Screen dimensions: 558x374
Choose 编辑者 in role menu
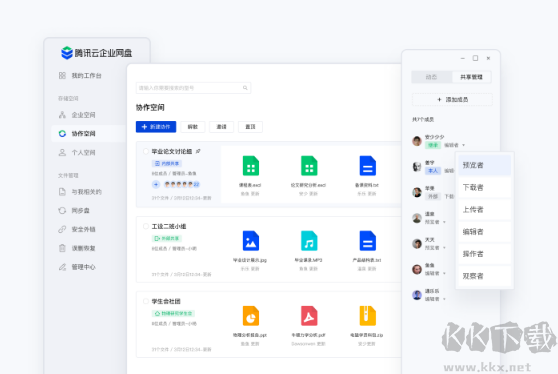click(x=484, y=232)
